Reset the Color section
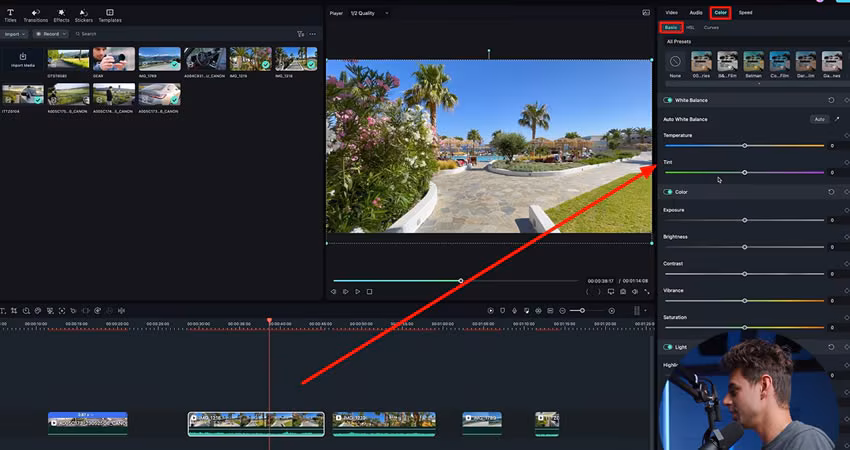 tap(831, 192)
